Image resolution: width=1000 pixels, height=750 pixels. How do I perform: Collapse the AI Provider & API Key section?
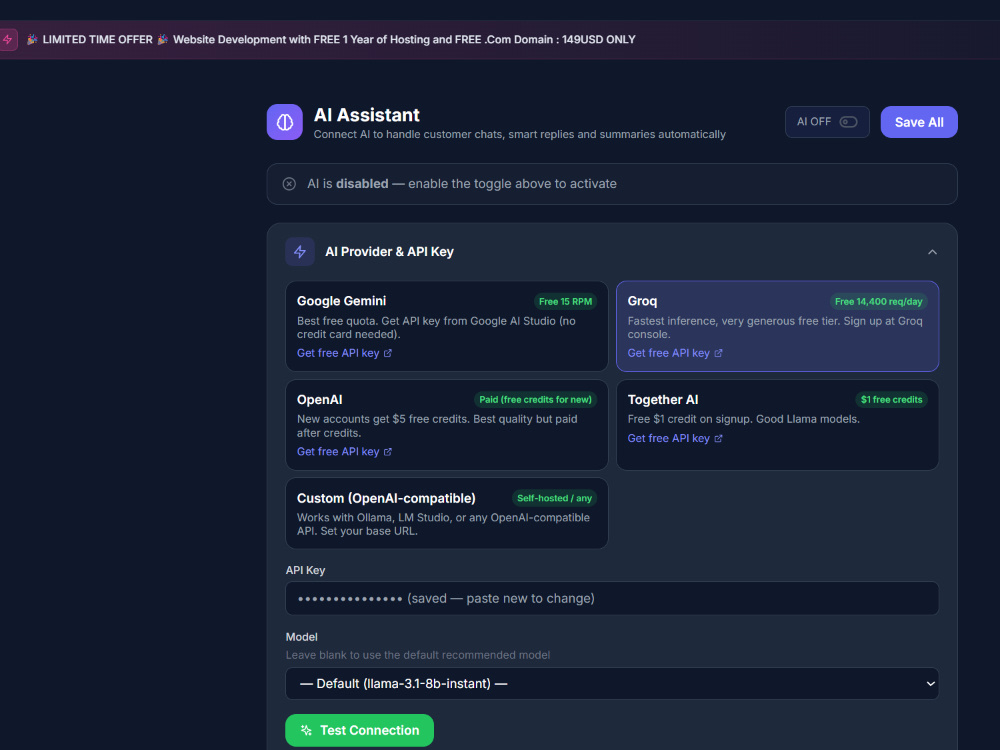click(x=932, y=252)
